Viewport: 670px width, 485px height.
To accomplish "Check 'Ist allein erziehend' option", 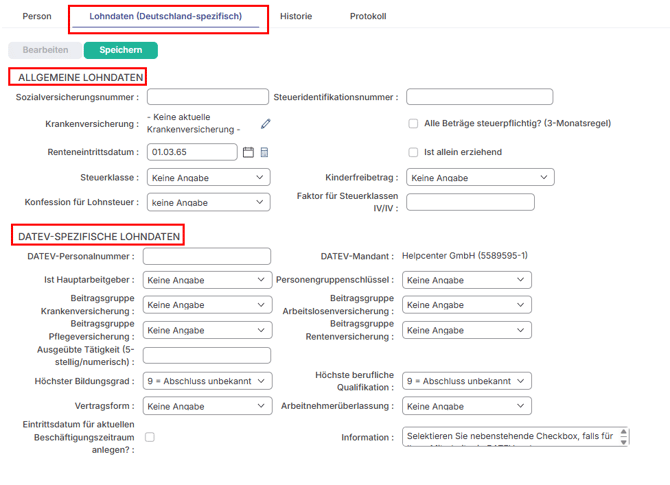I will point(413,152).
